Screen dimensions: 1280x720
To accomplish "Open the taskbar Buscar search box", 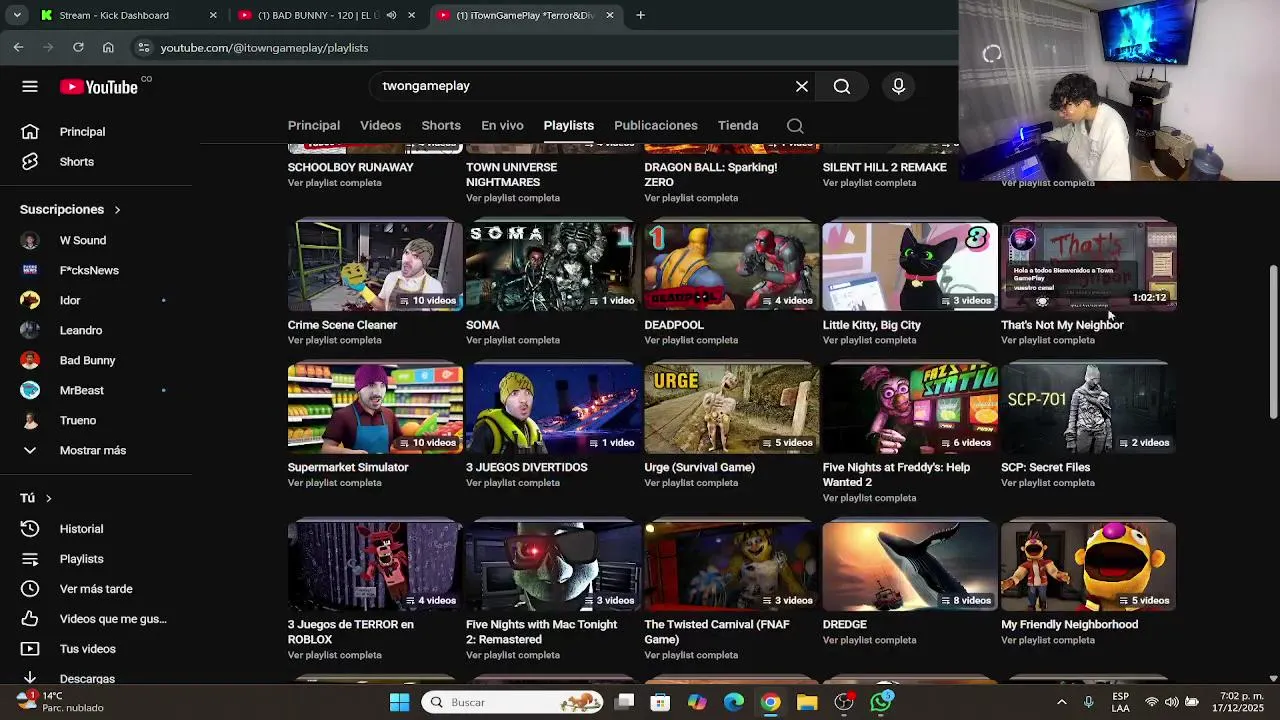I will pyautogui.click(x=514, y=702).
